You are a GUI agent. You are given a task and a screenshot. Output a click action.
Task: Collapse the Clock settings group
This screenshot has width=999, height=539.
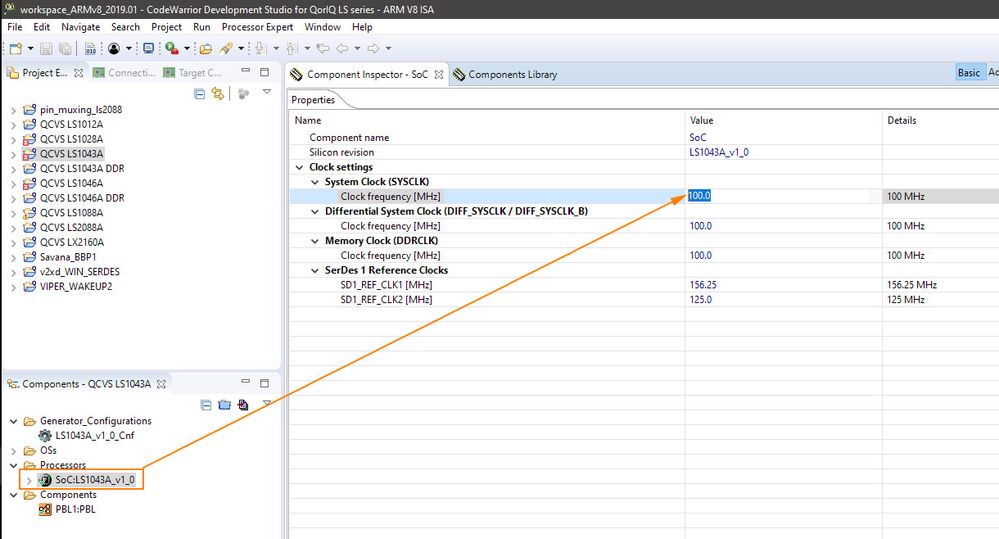[299, 167]
